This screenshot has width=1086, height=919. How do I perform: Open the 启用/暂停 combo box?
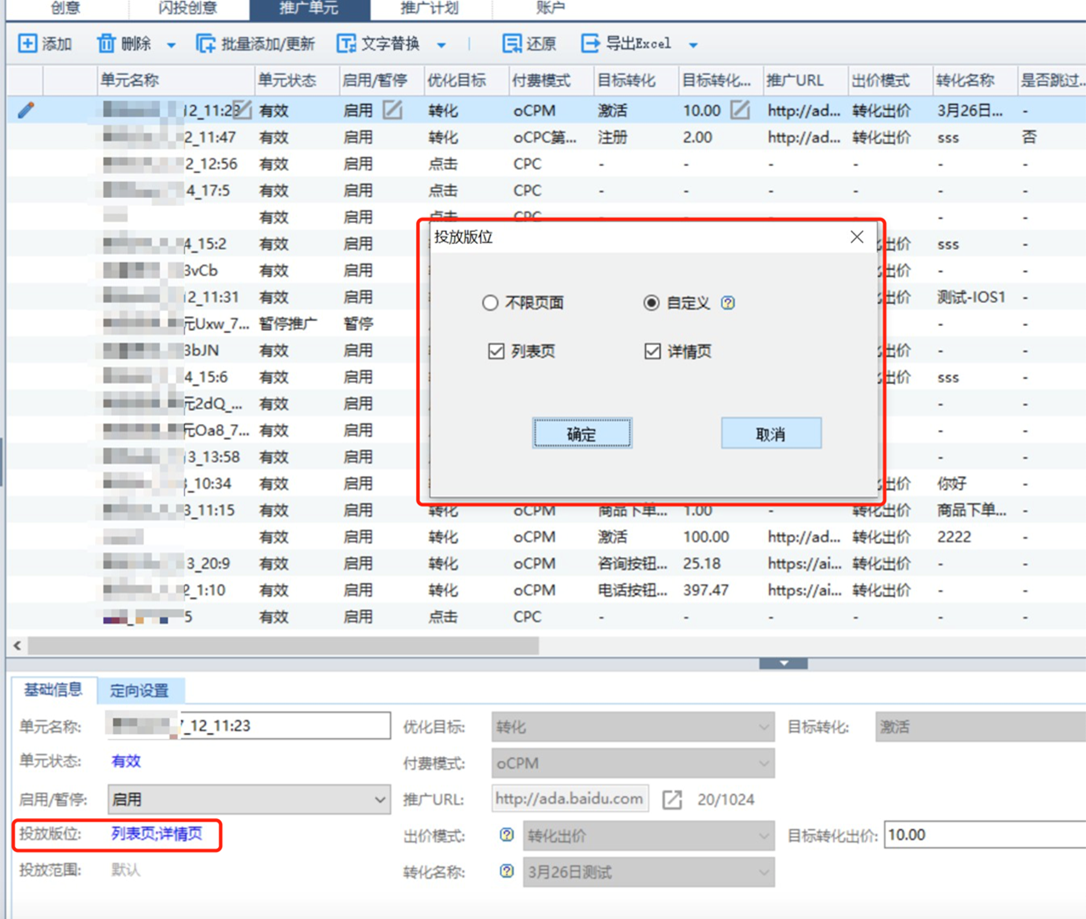pos(248,799)
